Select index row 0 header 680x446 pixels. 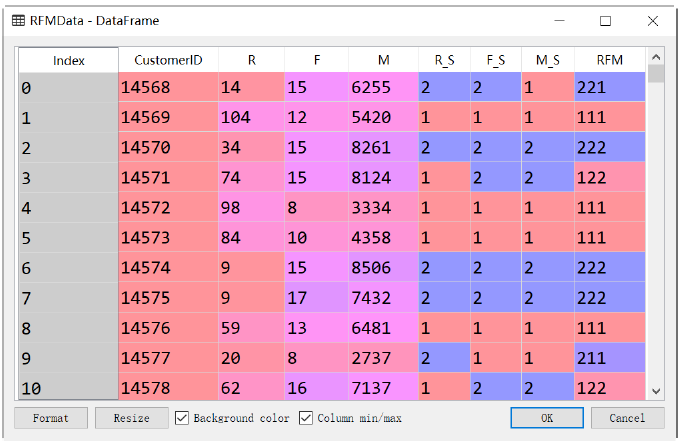point(69,87)
